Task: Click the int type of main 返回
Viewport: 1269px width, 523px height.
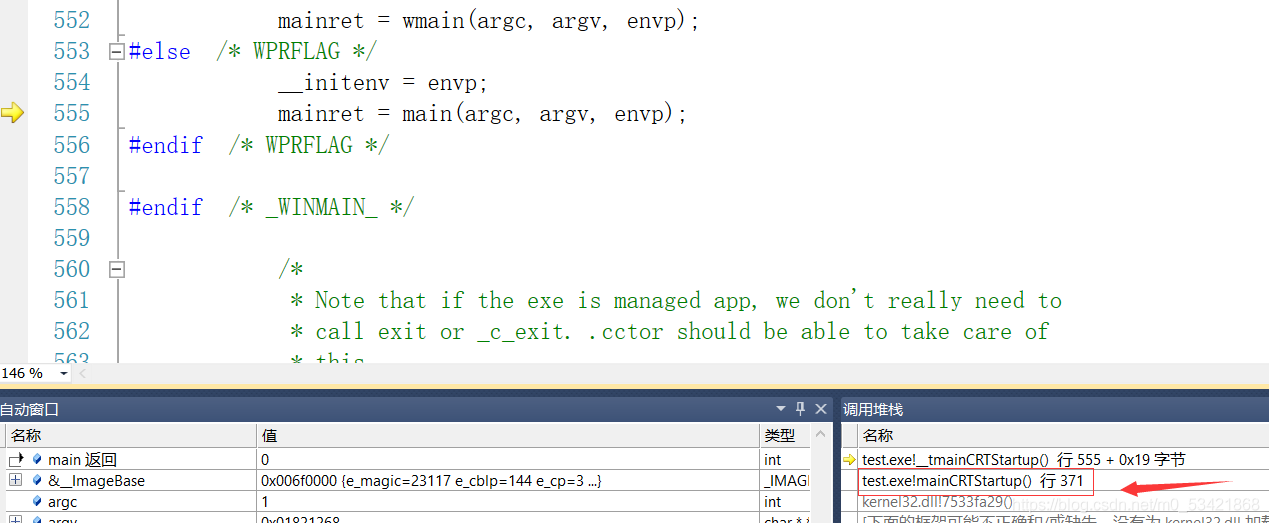Action: click(772, 460)
